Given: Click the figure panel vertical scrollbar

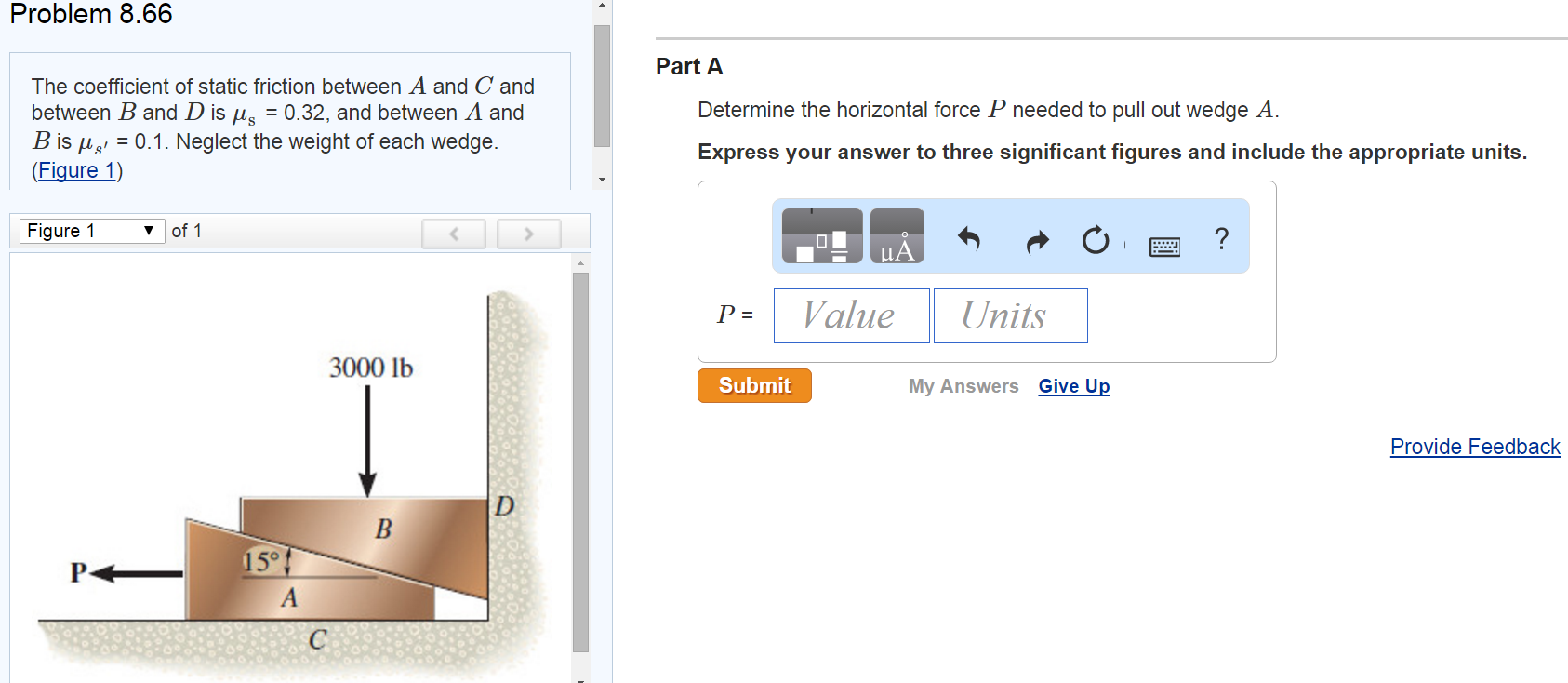Looking at the screenshot, I should pos(580,462).
